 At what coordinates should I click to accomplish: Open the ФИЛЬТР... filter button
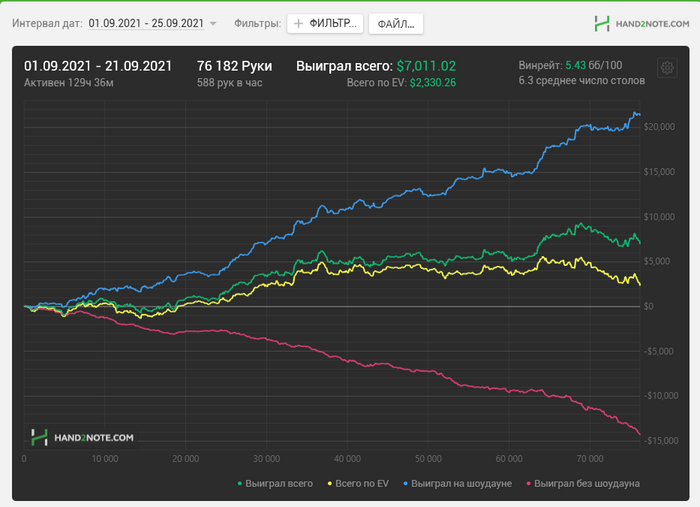325,24
